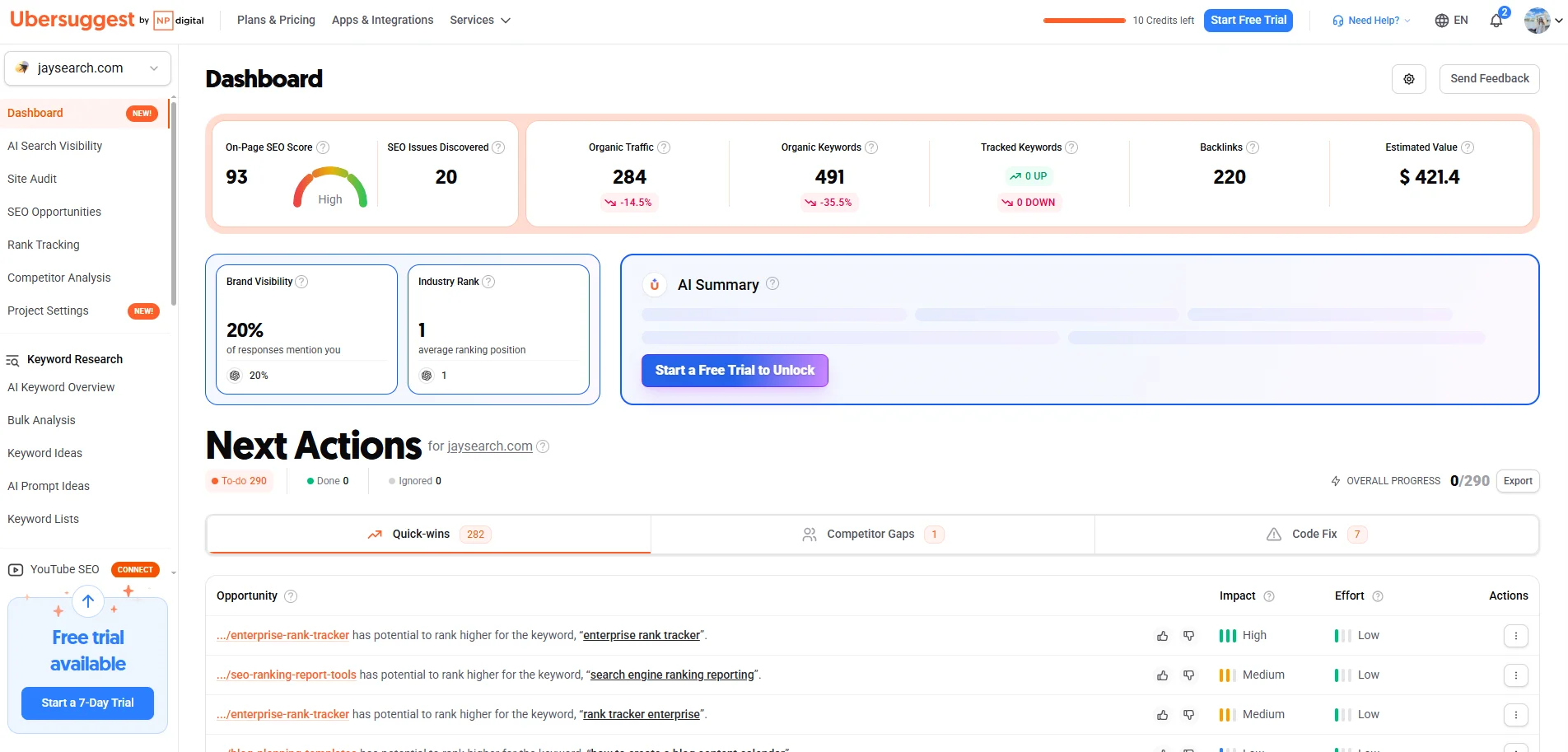Connect YouTube SEO
This screenshot has height=752, width=1568.
(135, 570)
